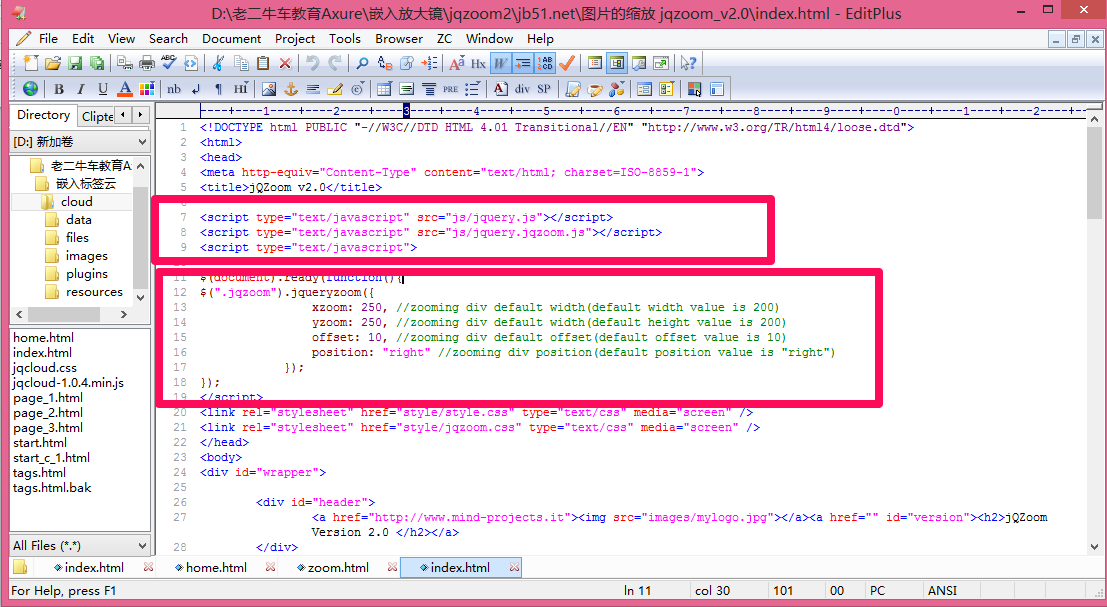1107x607 pixels.
Task: Click the column ruler above the editor
Action: pyautogui.click(x=644, y=111)
